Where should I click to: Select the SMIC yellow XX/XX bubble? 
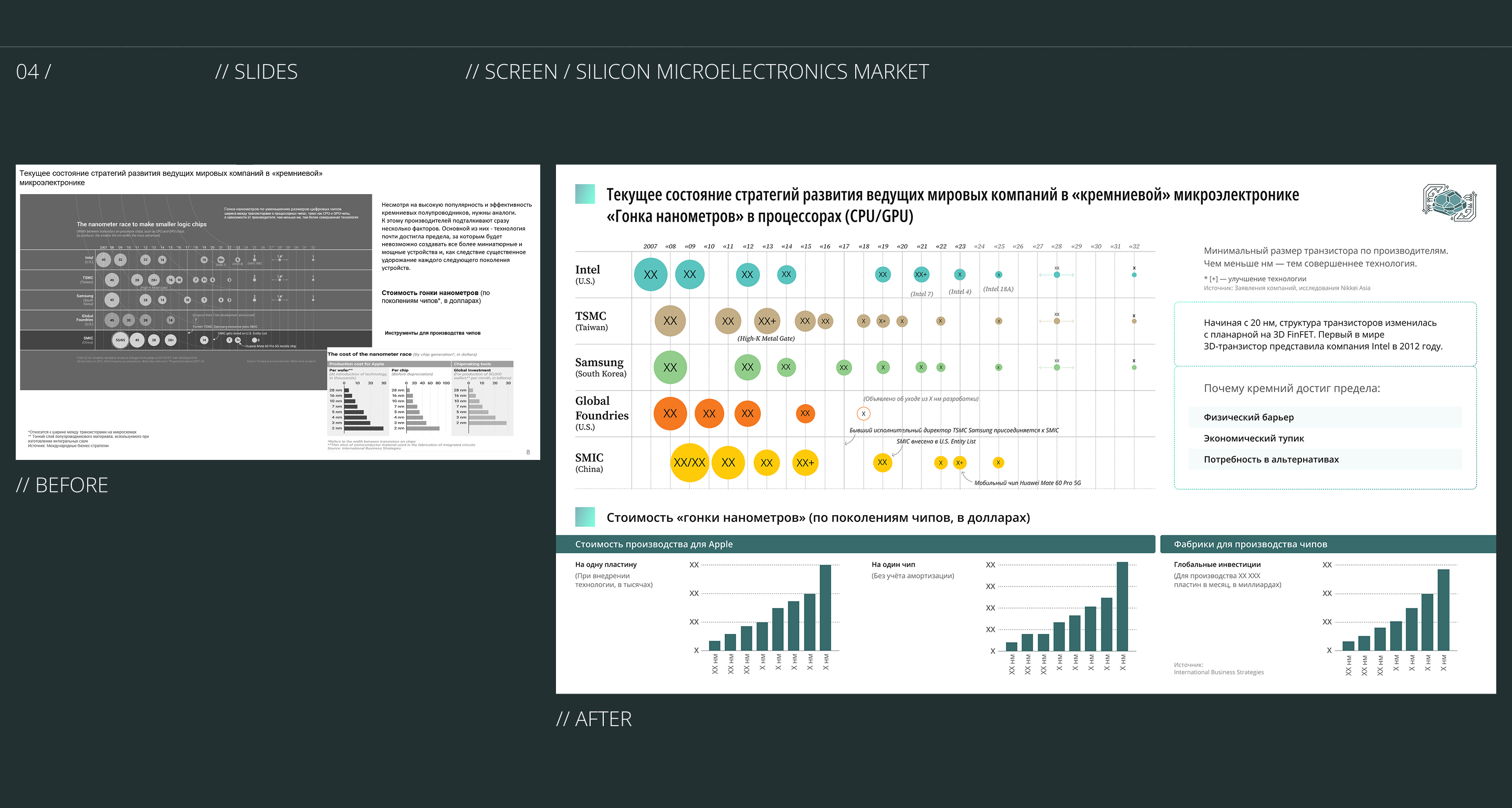tap(689, 463)
